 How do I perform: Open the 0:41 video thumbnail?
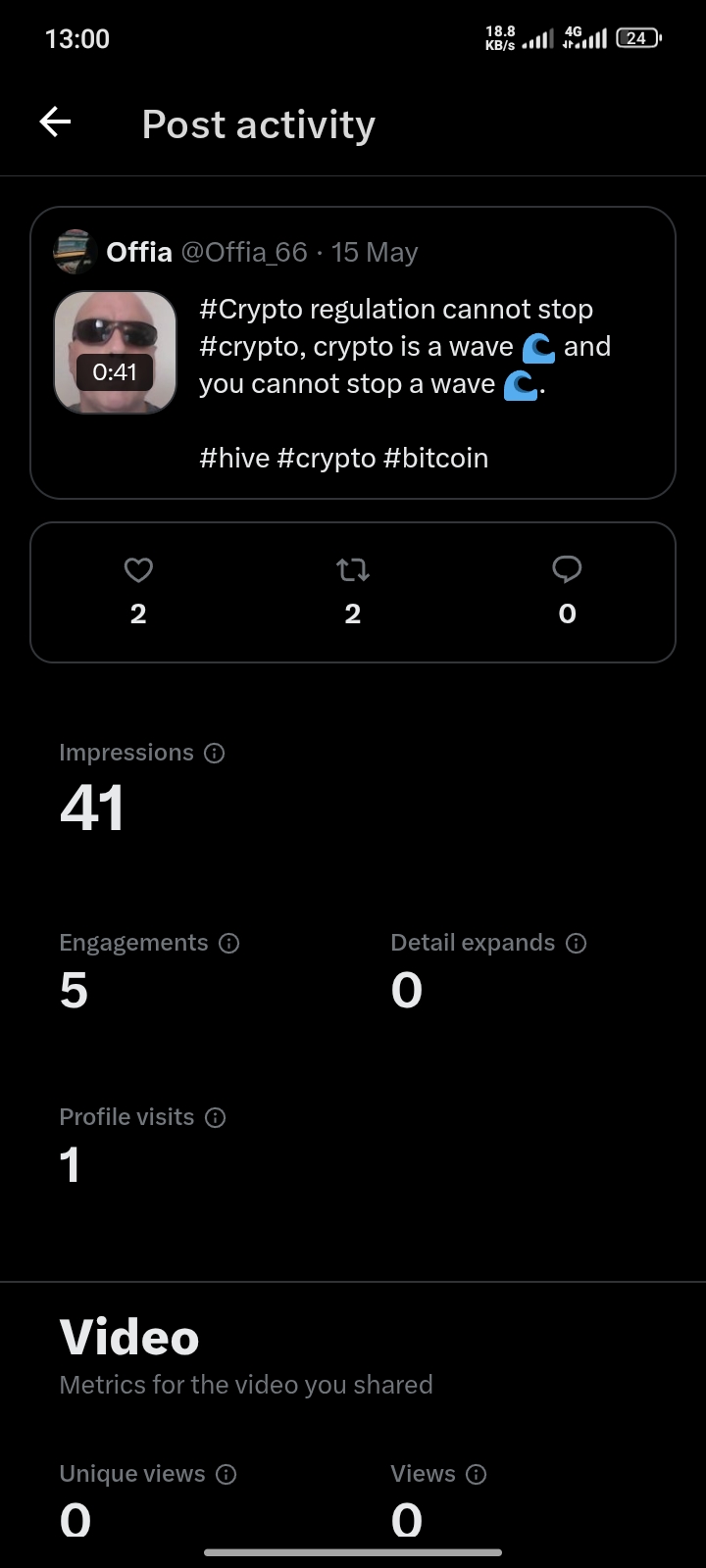115,352
